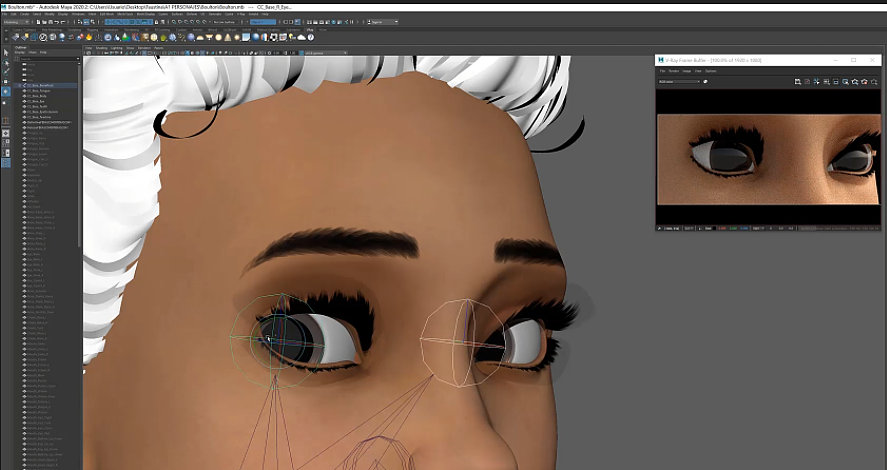Click teapot render icon in Frame Buffer

[874, 81]
